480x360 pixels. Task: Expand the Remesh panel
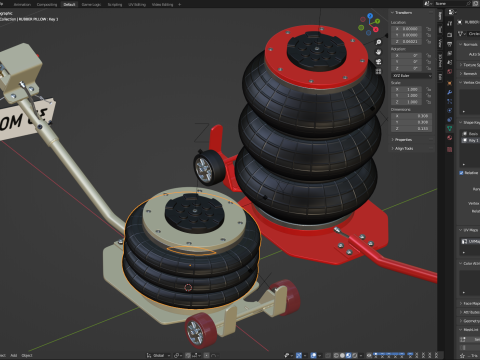point(469,73)
